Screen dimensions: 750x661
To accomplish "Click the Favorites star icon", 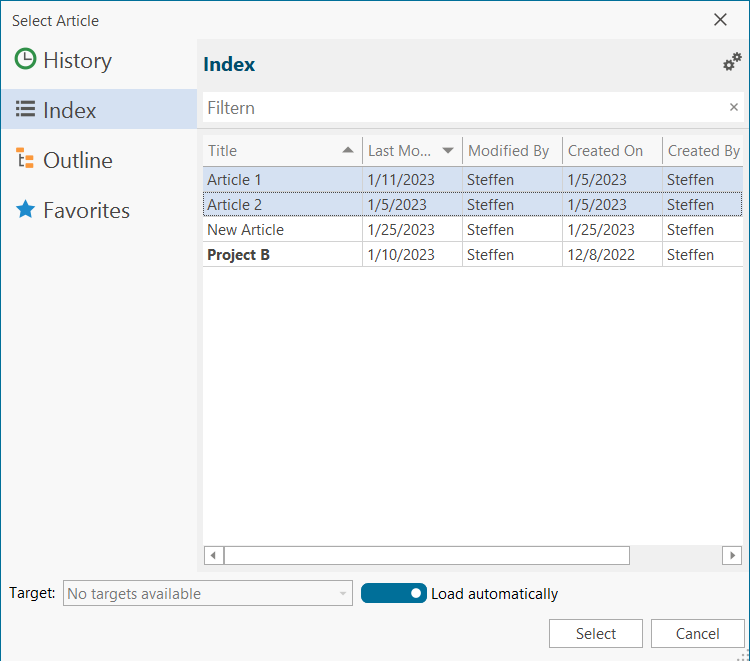I will (25, 210).
